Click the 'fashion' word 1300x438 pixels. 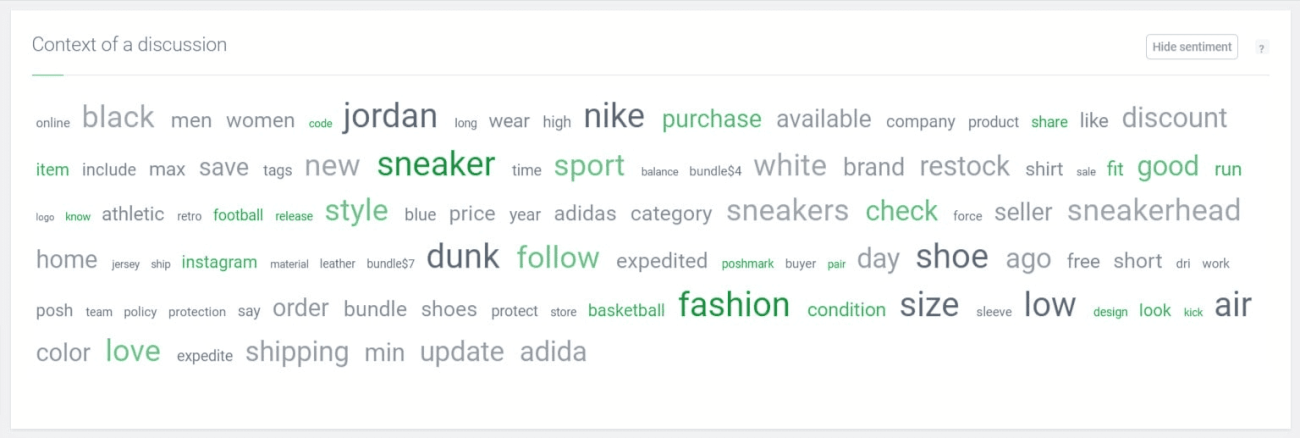pyautogui.click(x=734, y=305)
